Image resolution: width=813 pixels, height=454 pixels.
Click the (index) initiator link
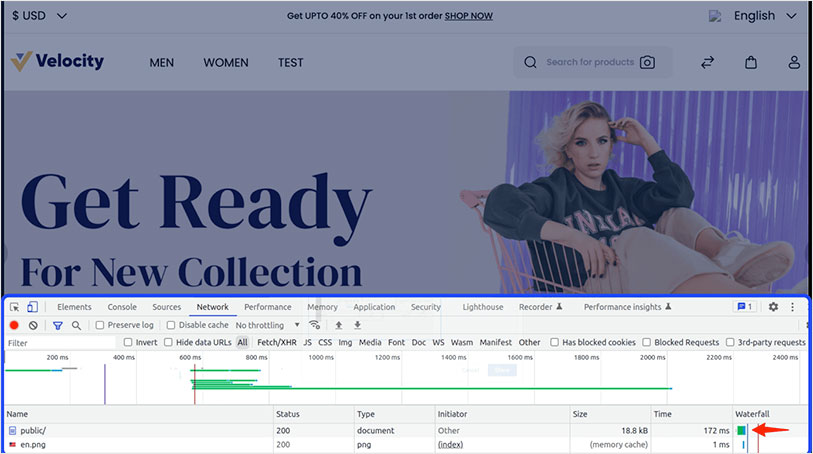pos(450,445)
